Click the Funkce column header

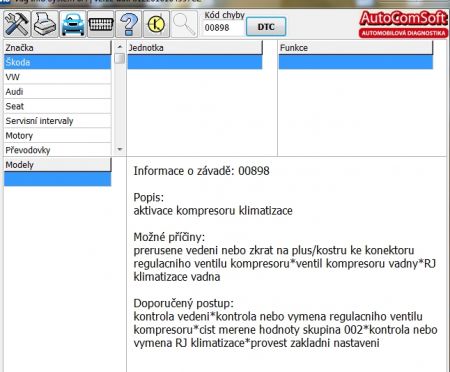click(356, 48)
